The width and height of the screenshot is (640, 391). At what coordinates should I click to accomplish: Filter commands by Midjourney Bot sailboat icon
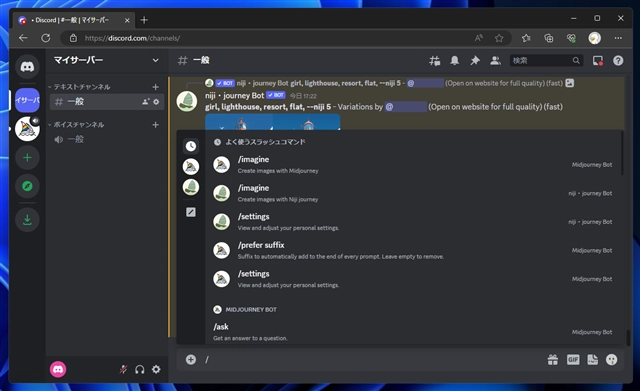pos(191,166)
